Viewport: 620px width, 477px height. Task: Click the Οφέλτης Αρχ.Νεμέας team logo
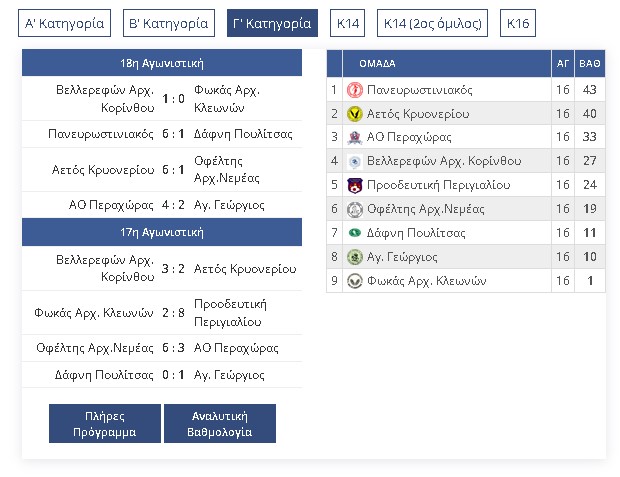coord(354,209)
